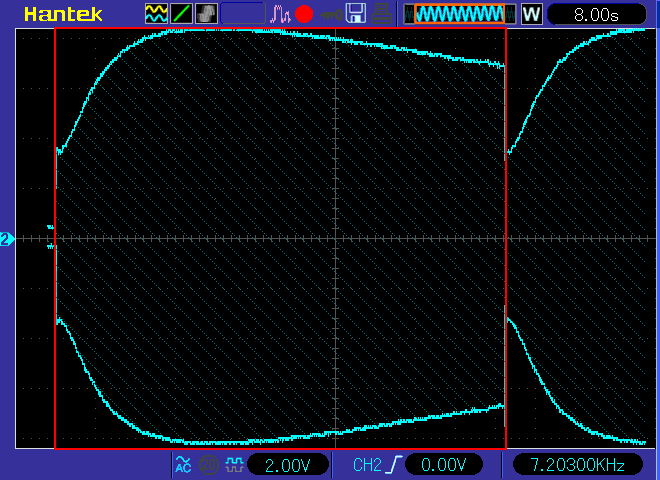Click the key lock icon
This screenshot has height=480, width=660.
click(x=331, y=15)
